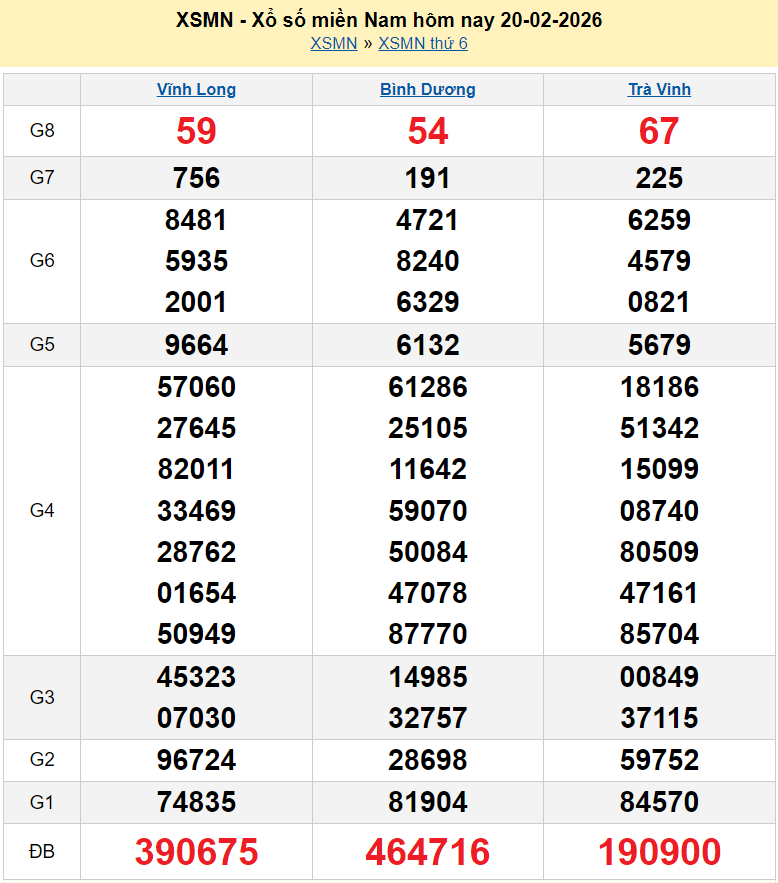Select Bình Dương special prize 464716
Viewport: 778px width, 883px height.
[x=427, y=852]
